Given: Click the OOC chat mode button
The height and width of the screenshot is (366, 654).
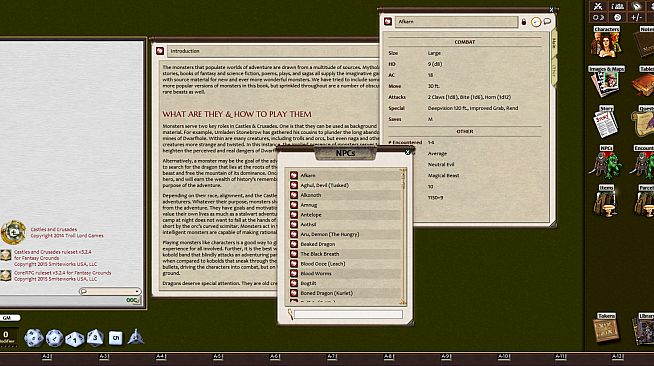Looking at the screenshot, I should tap(133, 300).
